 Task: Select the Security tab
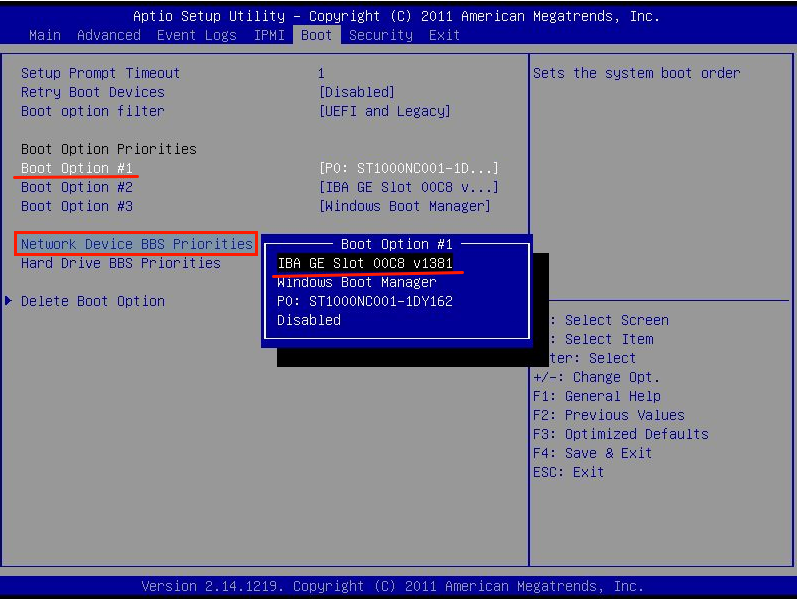pyautogui.click(x=380, y=35)
